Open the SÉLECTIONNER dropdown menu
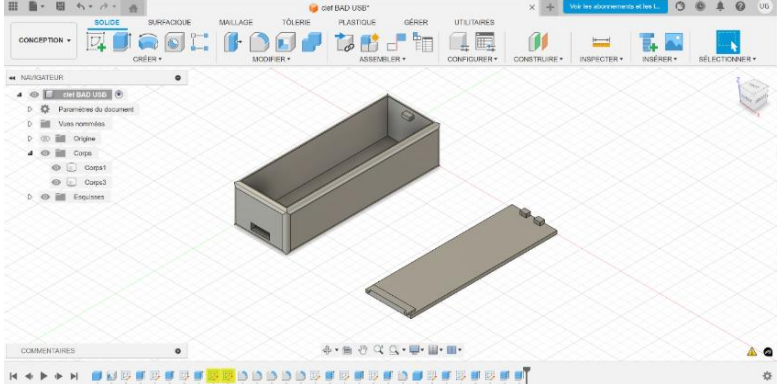Screen dimensions: 779x384 tap(727, 59)
